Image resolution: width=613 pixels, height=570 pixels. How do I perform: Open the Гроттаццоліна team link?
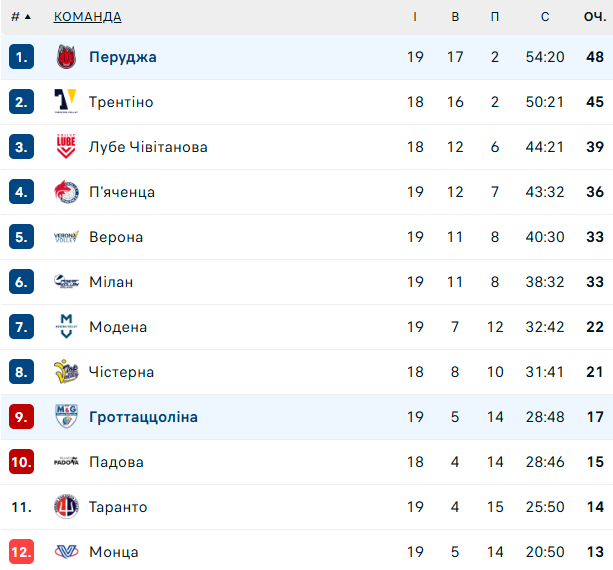coord(143,417)
